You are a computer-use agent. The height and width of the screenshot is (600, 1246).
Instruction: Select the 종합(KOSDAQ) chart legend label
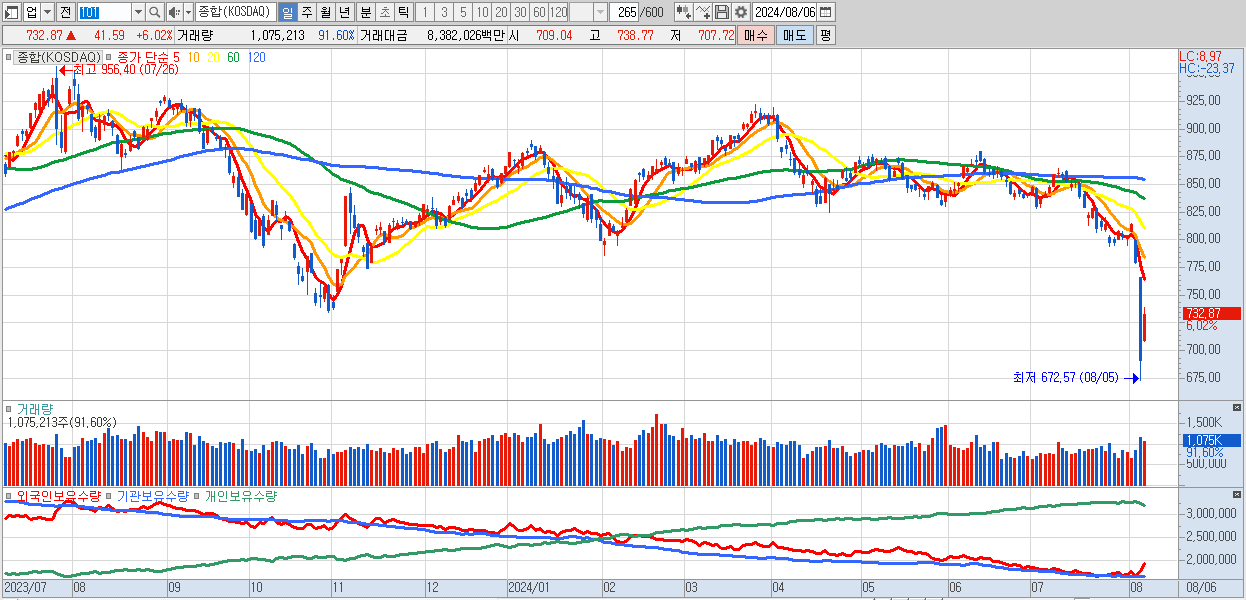[59, 57]
